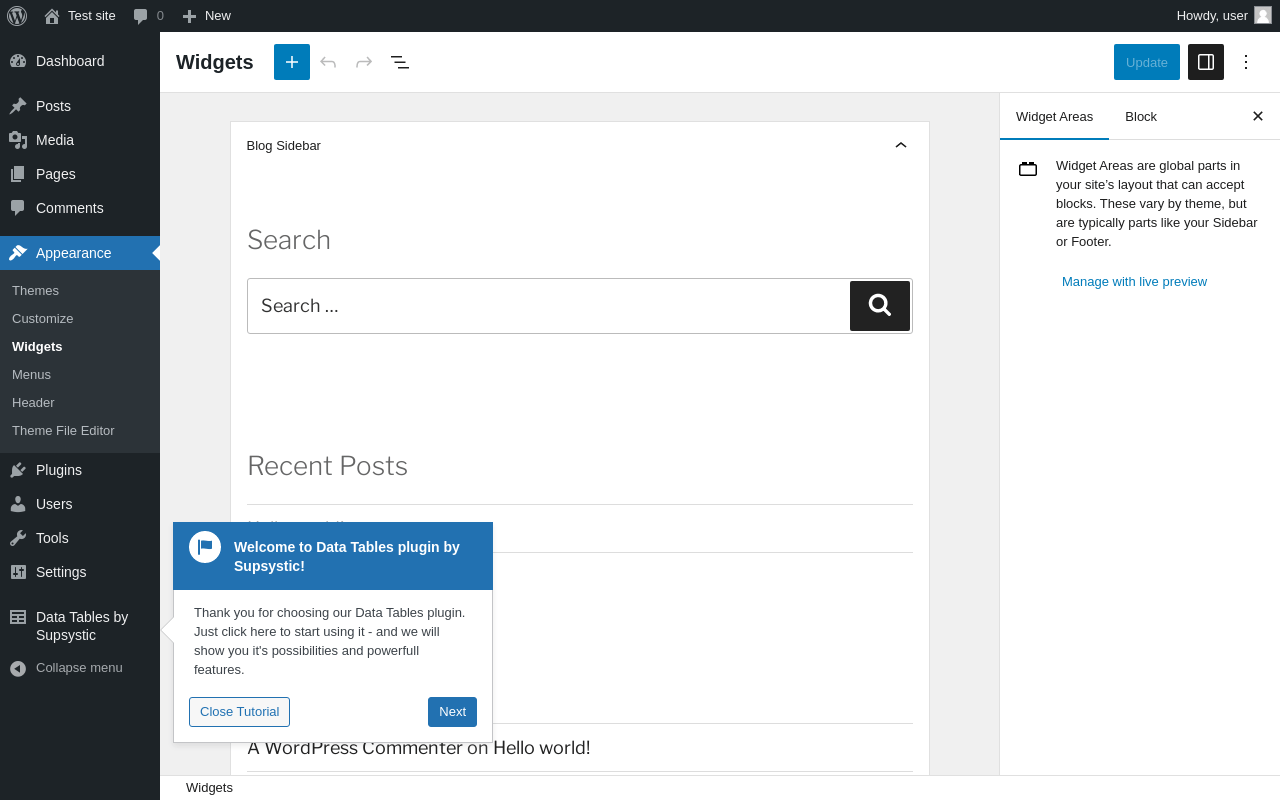Open the New content menu in the admin bar

point(206,16)
